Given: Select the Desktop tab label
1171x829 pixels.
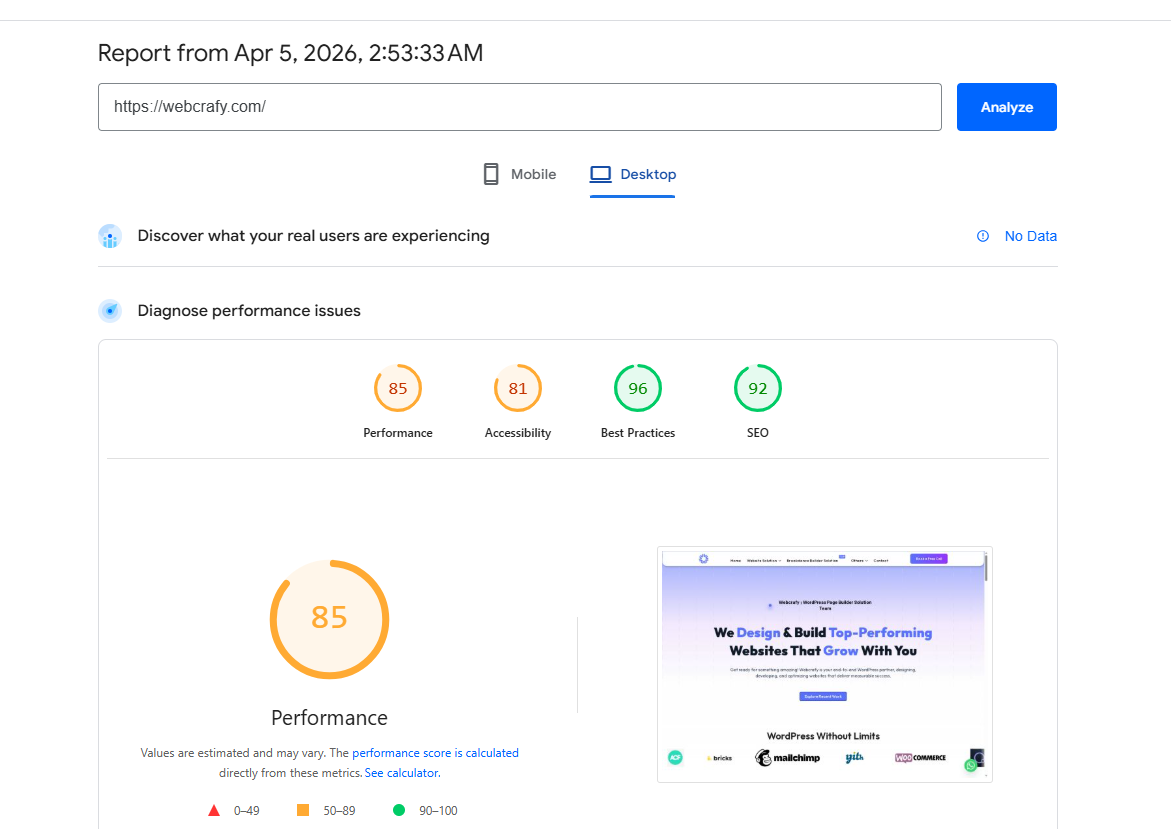Looking at the screenshot, I should [648, 174].
